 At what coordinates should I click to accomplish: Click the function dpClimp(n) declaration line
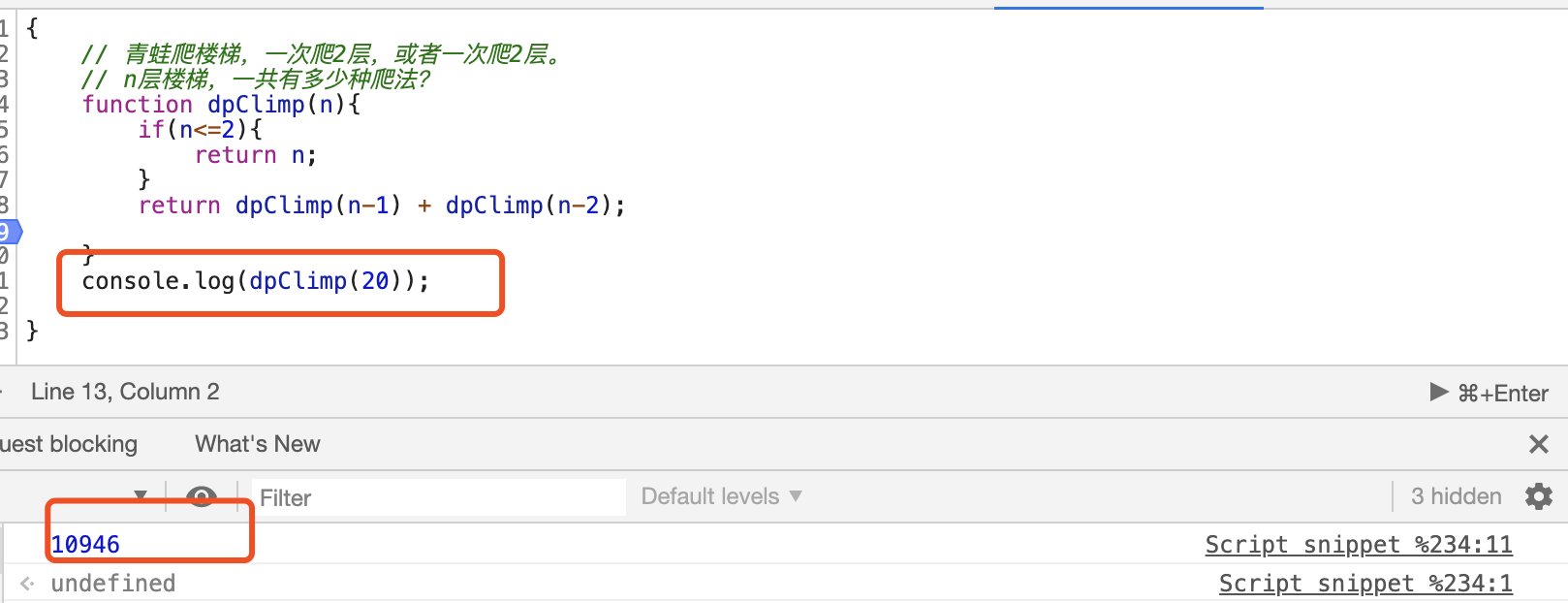click(221, 105)
